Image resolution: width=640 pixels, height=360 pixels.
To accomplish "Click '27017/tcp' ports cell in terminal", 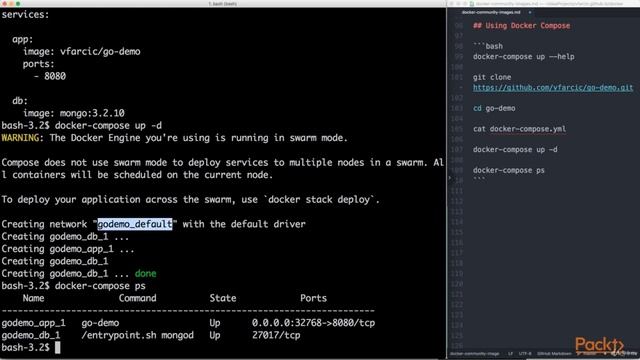I will (x=276, y=335).
